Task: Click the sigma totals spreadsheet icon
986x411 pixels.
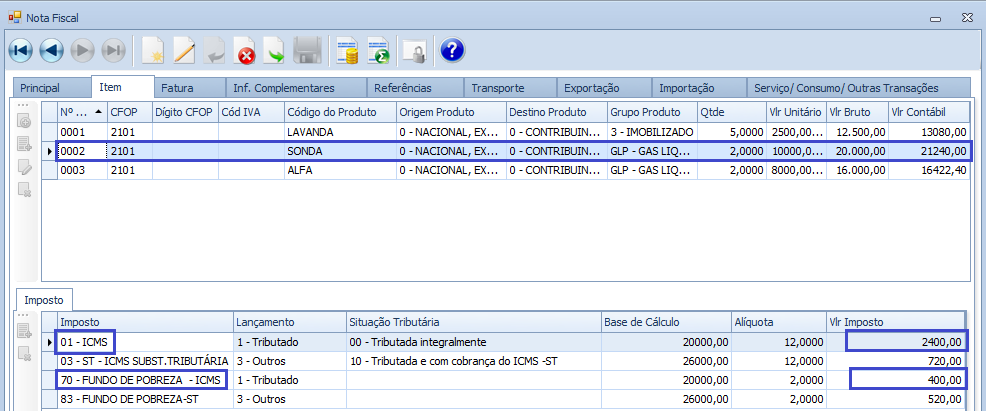Action: click(378, 50)
